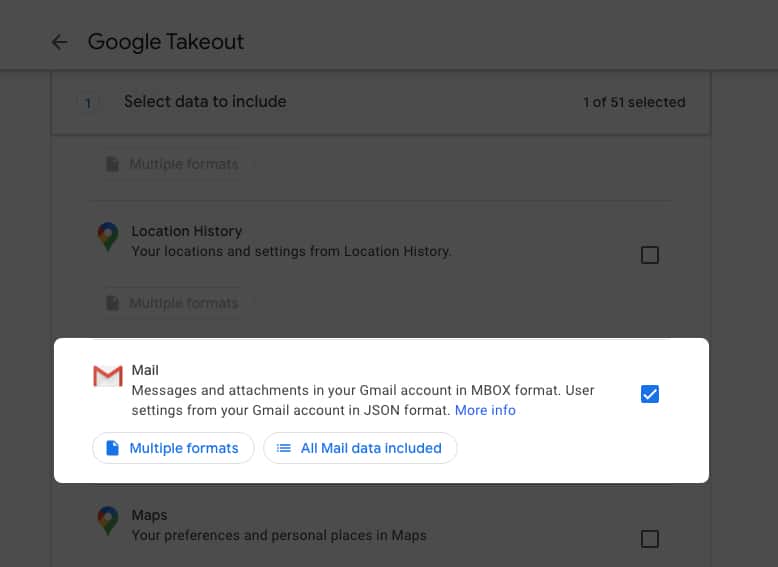Open Multiple formats button under Mail
Viewport: 778px width, 567px height.
[x=173, y=448]
